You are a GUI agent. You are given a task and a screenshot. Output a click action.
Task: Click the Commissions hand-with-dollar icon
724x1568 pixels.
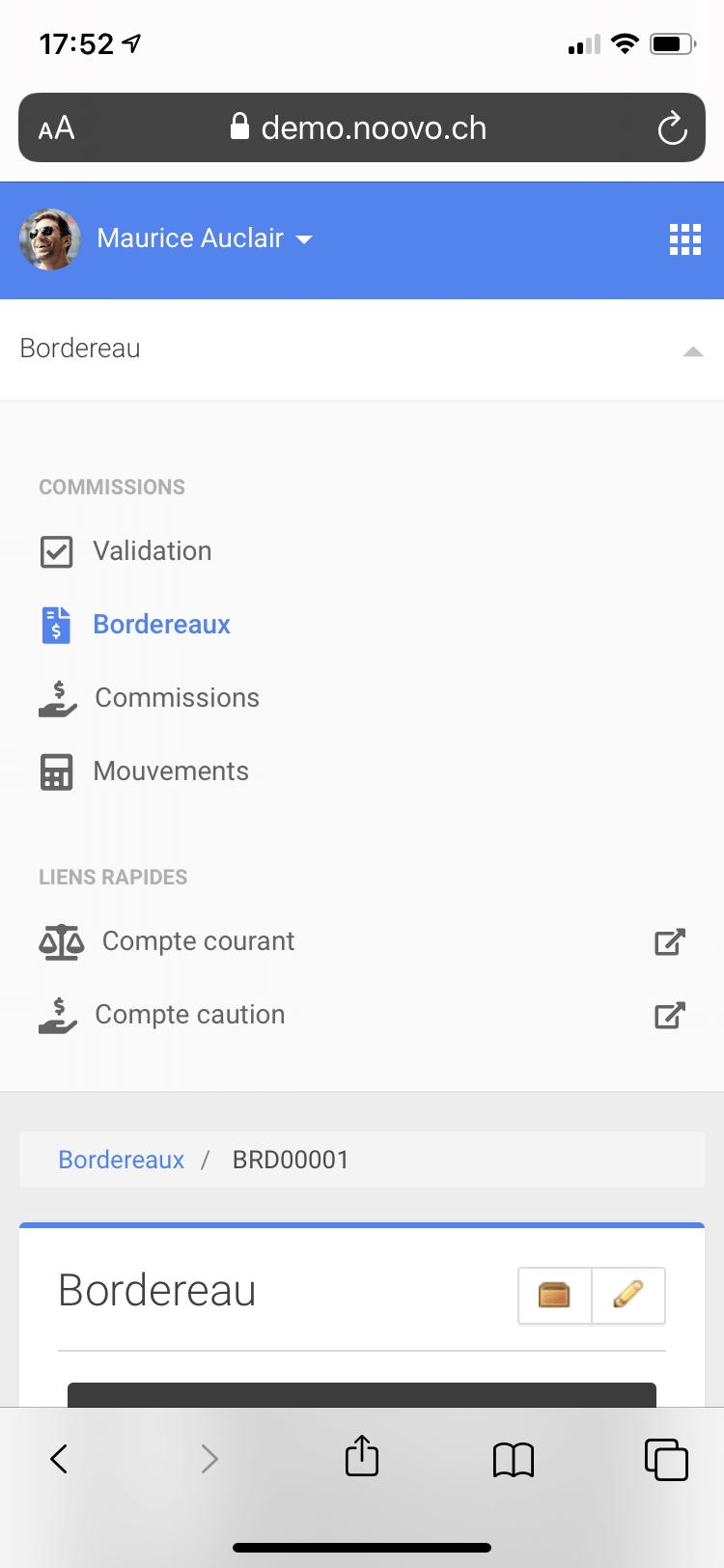pyautogui.click(x=58, y=698)
